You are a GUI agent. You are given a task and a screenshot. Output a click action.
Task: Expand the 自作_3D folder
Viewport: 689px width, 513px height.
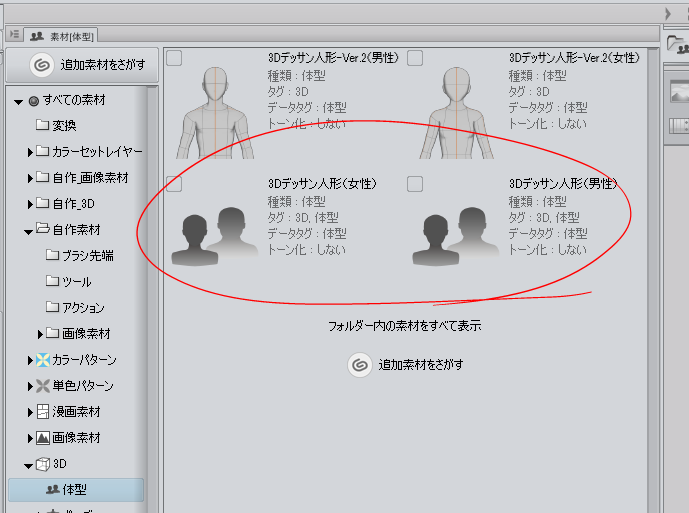pos(30,204)
